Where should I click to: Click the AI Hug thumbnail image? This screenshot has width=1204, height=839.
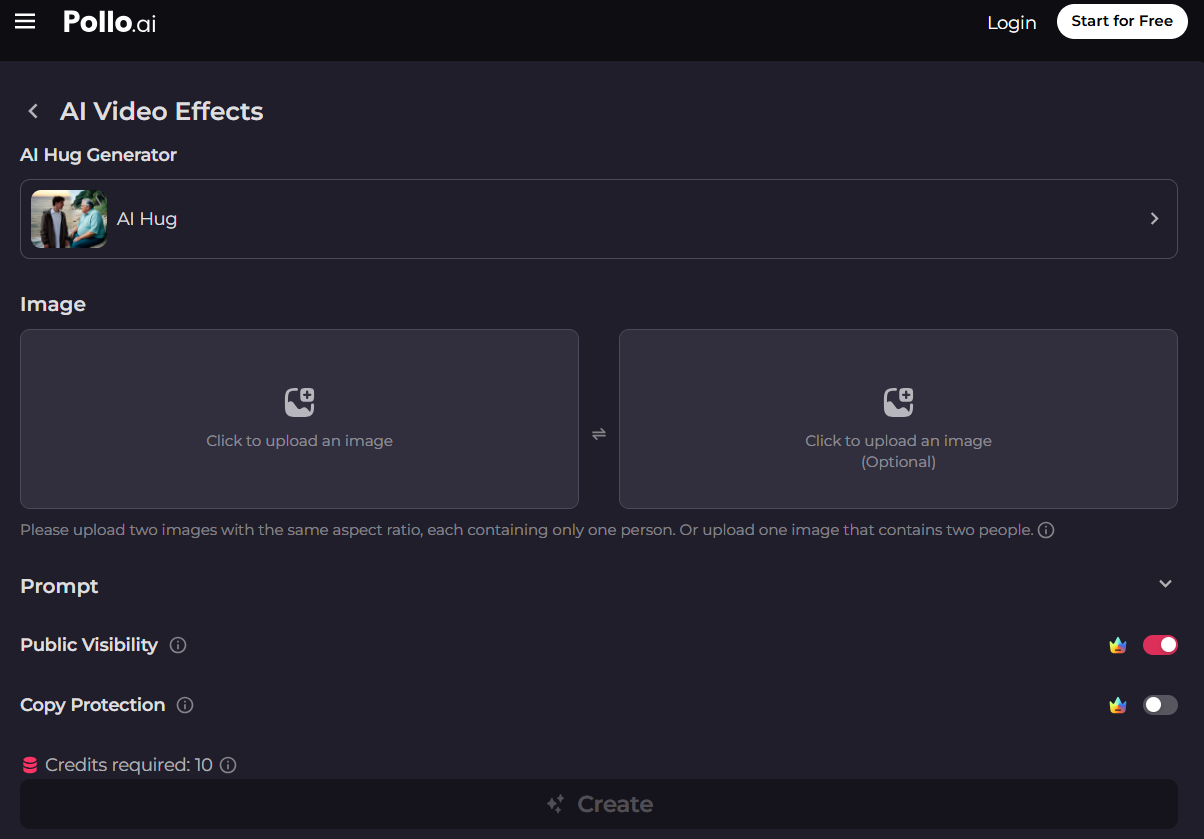pos(69,219)
